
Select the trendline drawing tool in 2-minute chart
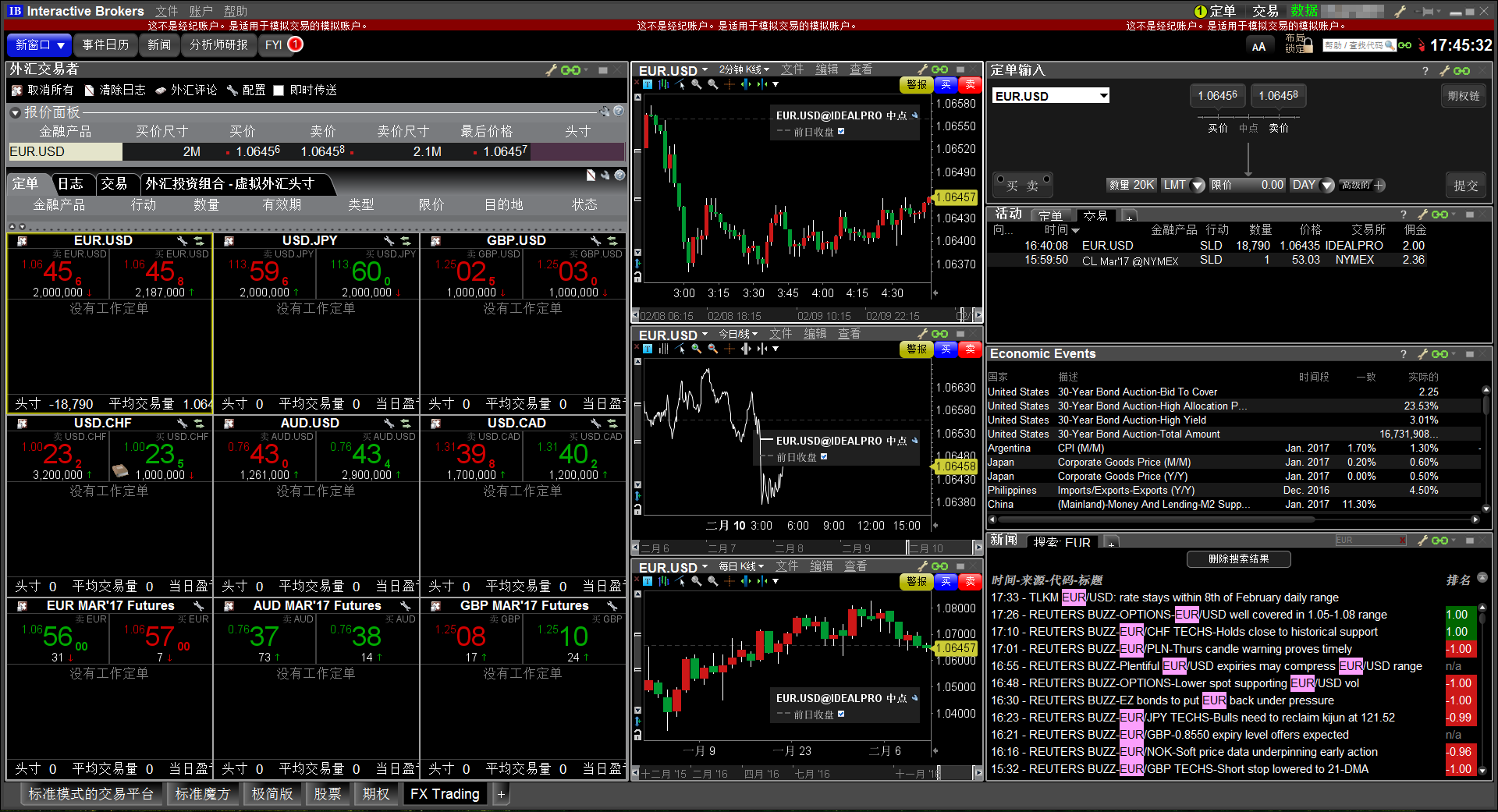pos(680,84)
